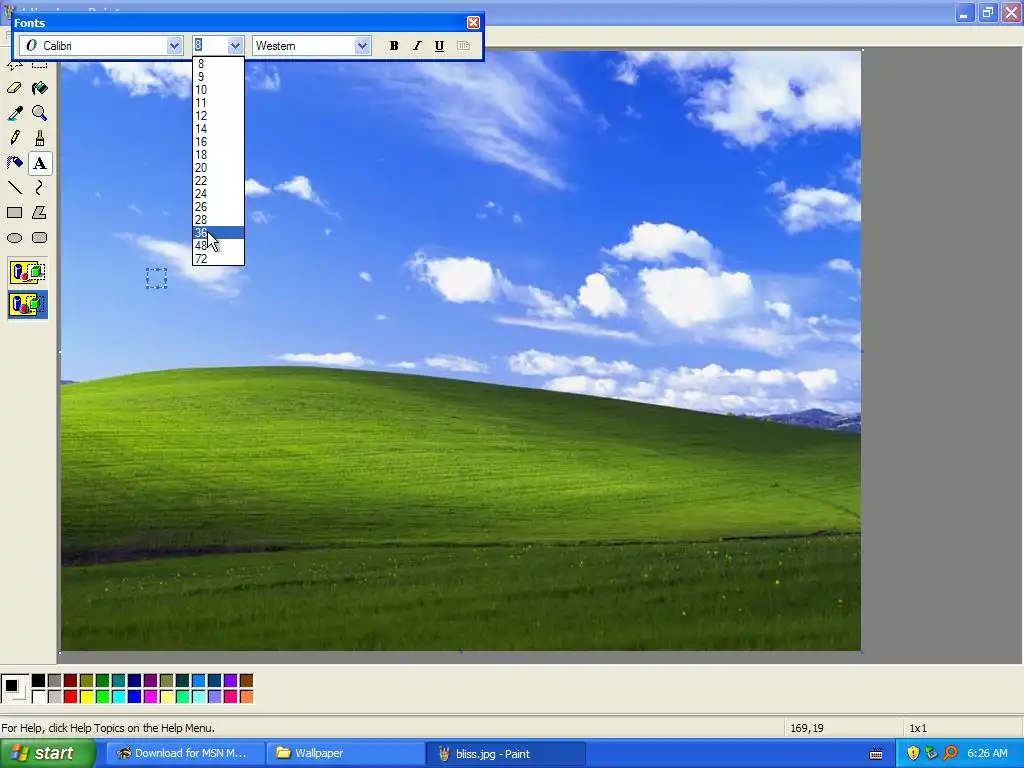The image size is (1024, 768).
Task: Click the vertical text icon in Fonts bar
Action: (463, 46)
